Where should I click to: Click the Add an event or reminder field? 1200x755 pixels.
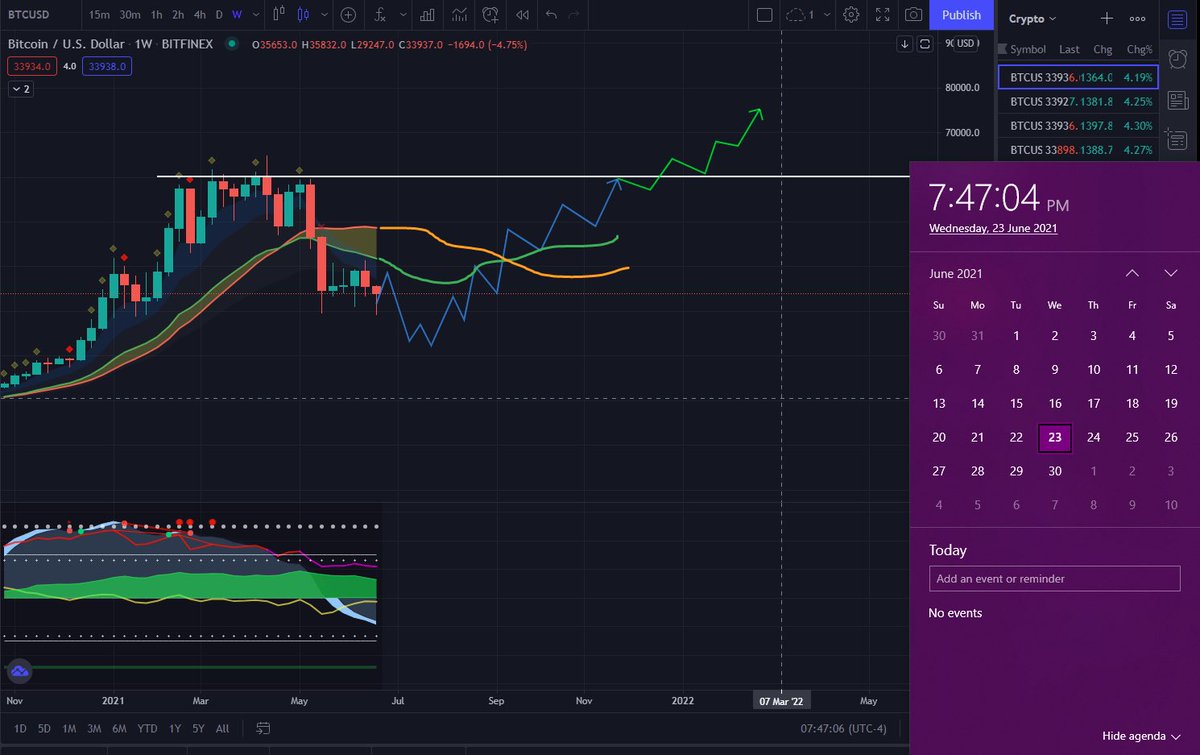point(1054,578)
